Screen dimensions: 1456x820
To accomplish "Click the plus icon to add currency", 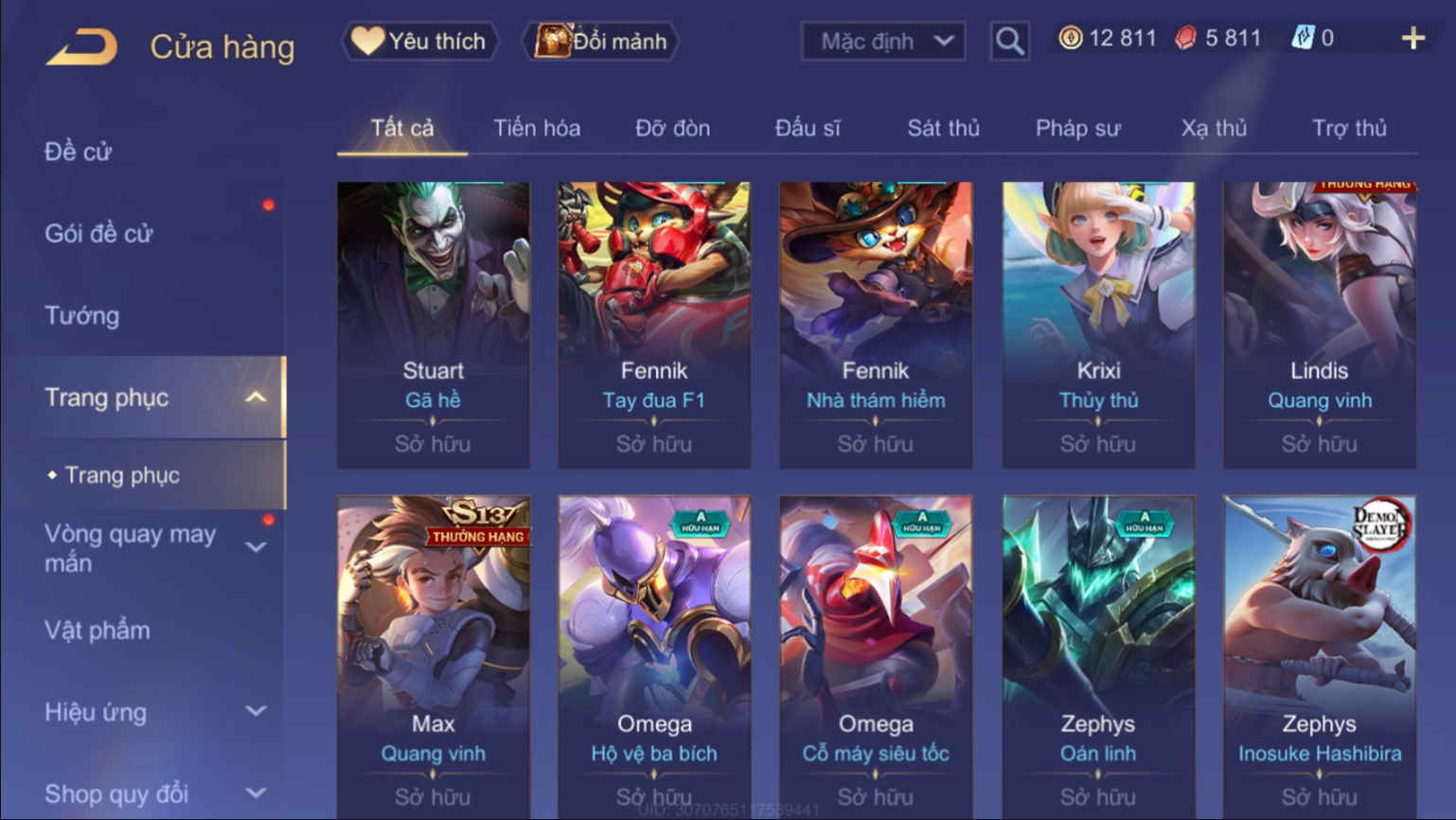I will [1413, 38].
